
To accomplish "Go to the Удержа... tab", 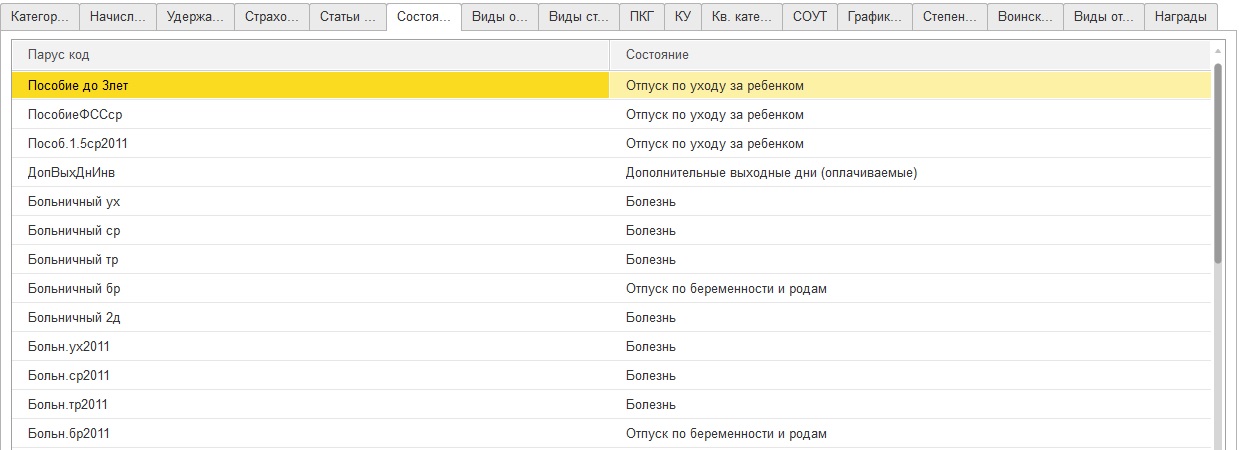I will pos(196,17).
